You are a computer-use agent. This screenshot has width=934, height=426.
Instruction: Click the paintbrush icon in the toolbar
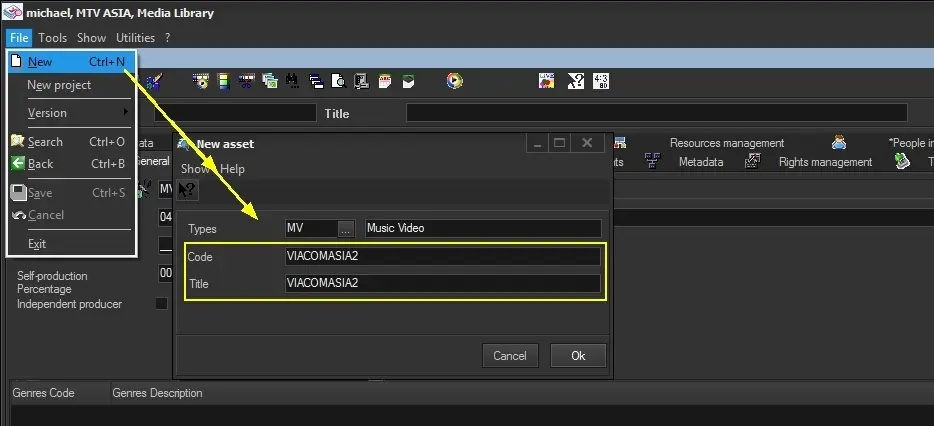click(154, 81)
